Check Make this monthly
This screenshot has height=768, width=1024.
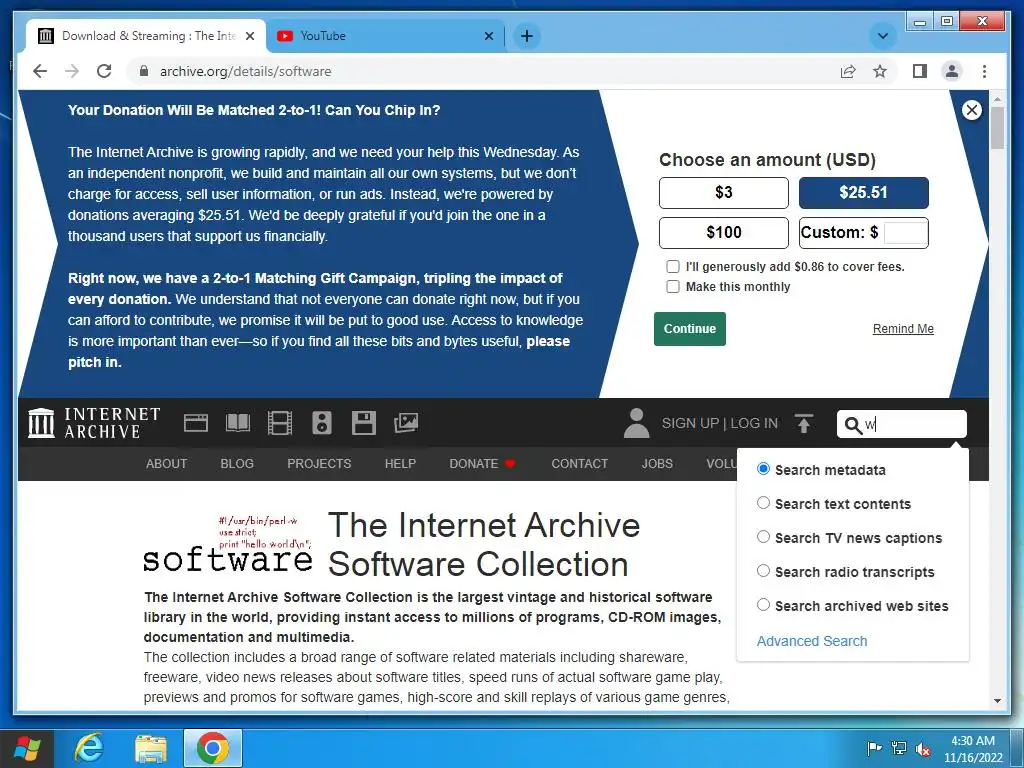click(x=673, y=287)
